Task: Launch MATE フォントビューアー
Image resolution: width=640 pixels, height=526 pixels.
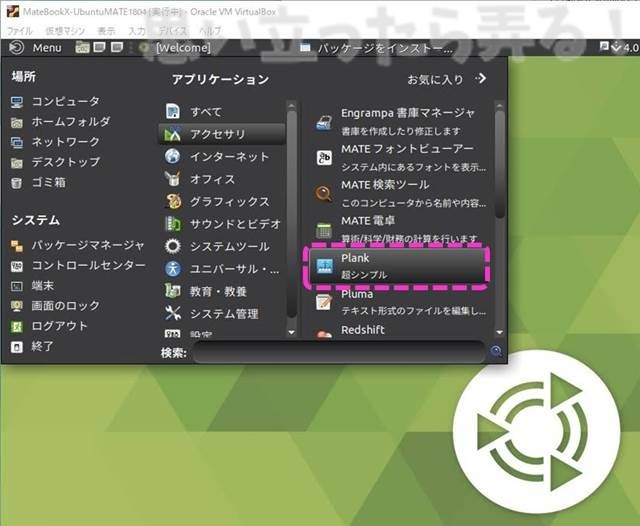Action: tap(401, 158)
